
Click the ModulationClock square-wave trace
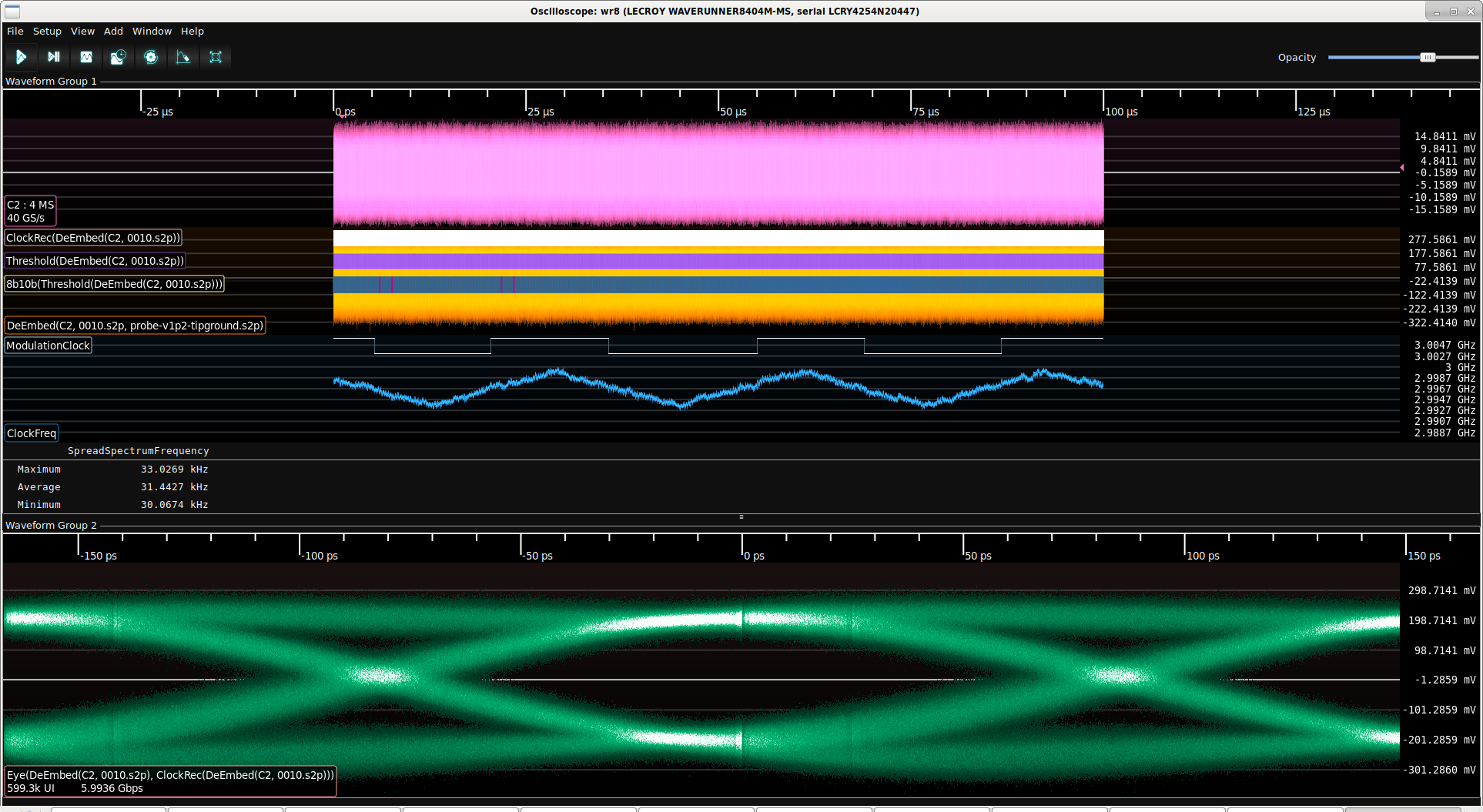(x=718, y=346)
